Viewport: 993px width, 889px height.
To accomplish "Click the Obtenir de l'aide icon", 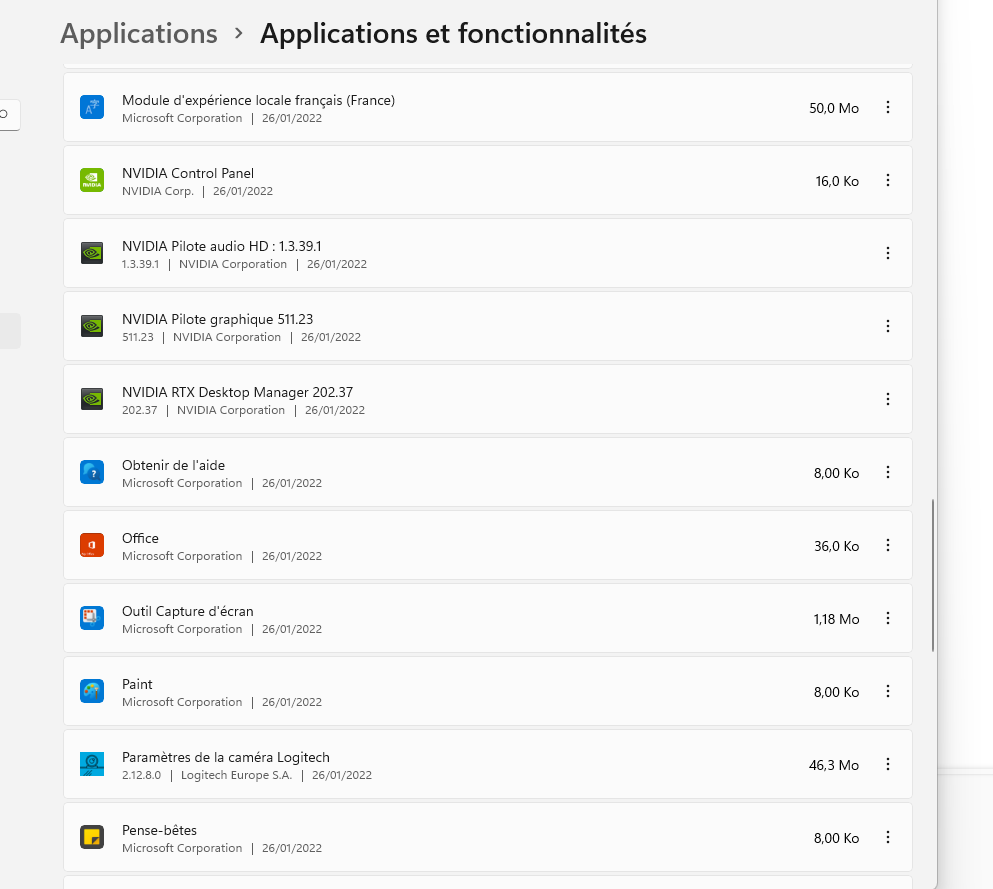I will tap(92, 472).
